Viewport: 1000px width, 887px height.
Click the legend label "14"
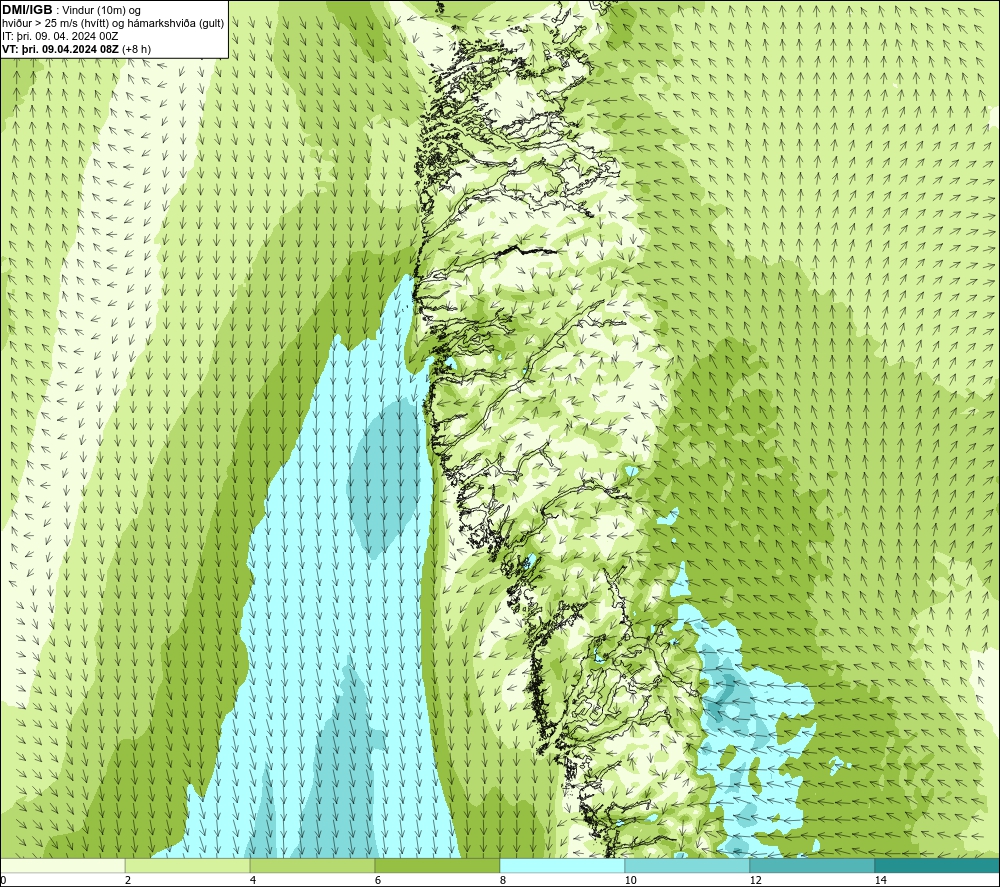[880, 881]
